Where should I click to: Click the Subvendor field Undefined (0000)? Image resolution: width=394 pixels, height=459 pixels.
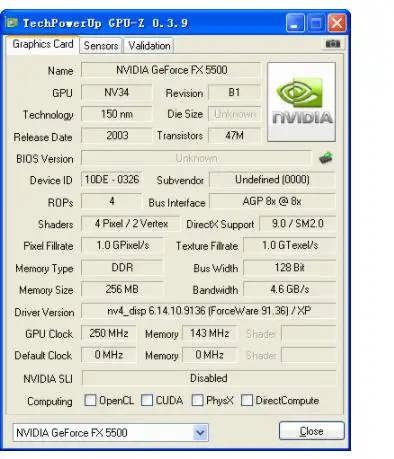(x=272, y=180)
